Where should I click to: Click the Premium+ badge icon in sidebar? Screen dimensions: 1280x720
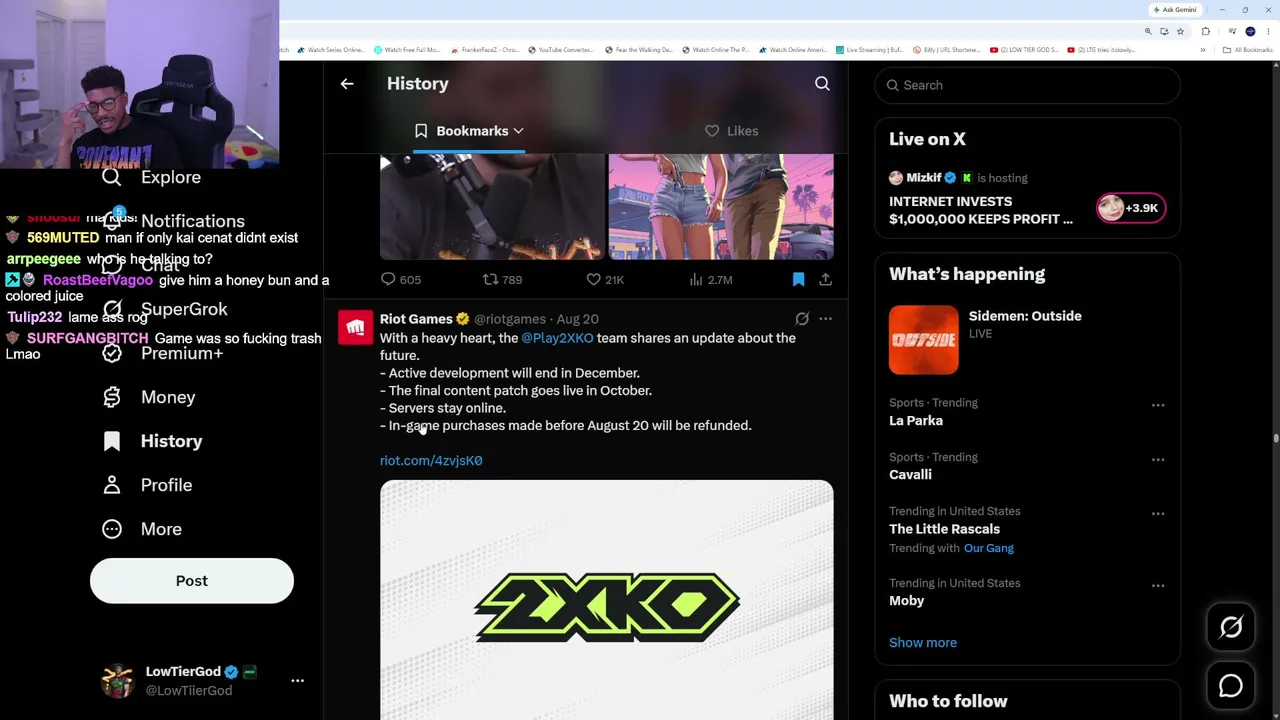pyautogui.click(x=112, y=353)
